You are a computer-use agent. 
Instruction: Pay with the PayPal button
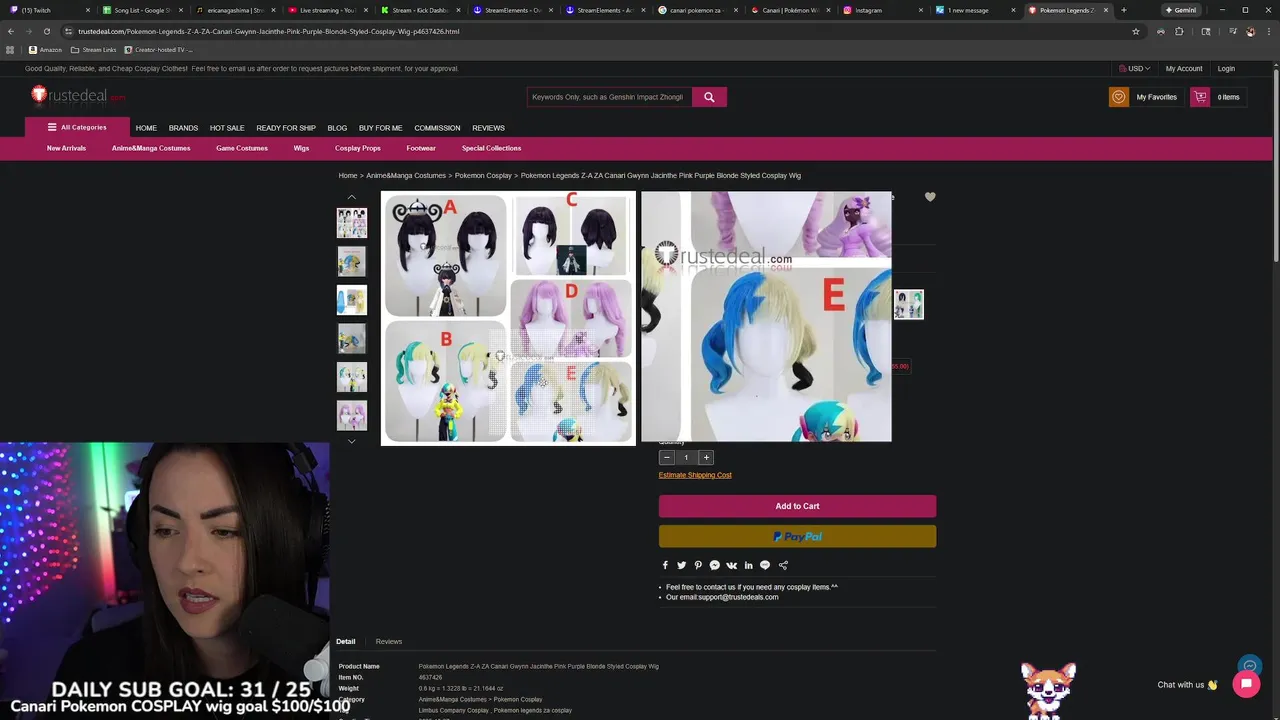point(797,537)
